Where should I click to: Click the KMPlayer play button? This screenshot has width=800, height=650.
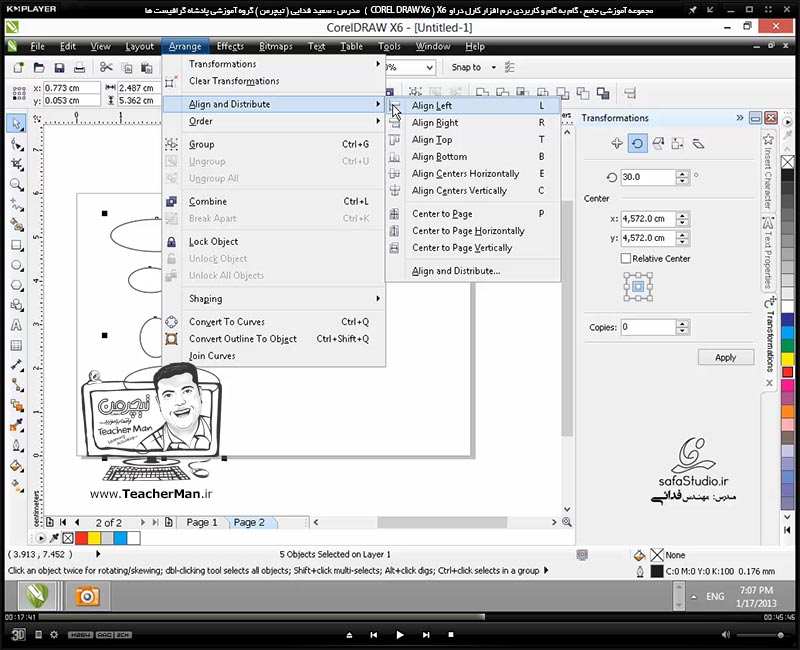(399, 635)
